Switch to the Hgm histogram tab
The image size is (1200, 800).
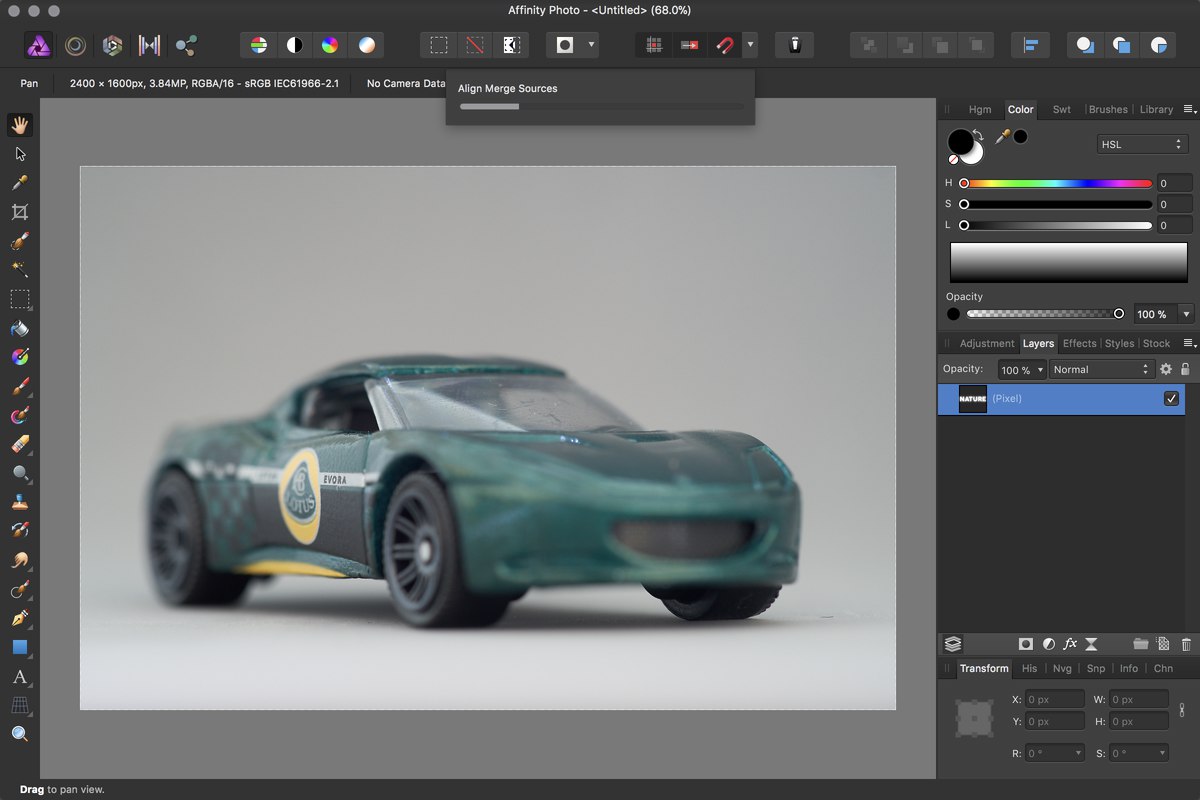click(980, 110)
